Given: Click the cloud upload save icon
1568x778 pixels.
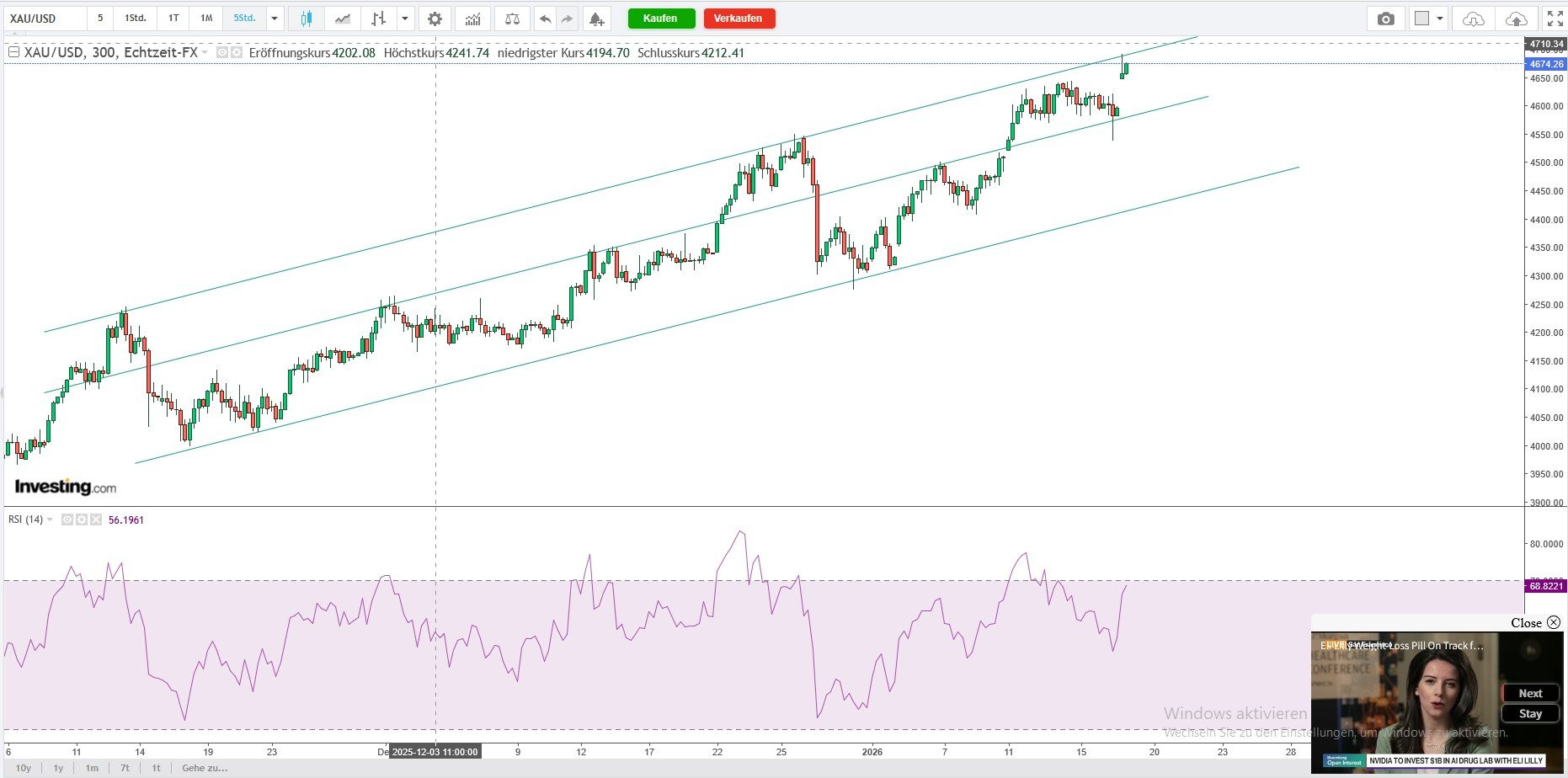Looking at the screenshot, I should tap(1516, 19).
